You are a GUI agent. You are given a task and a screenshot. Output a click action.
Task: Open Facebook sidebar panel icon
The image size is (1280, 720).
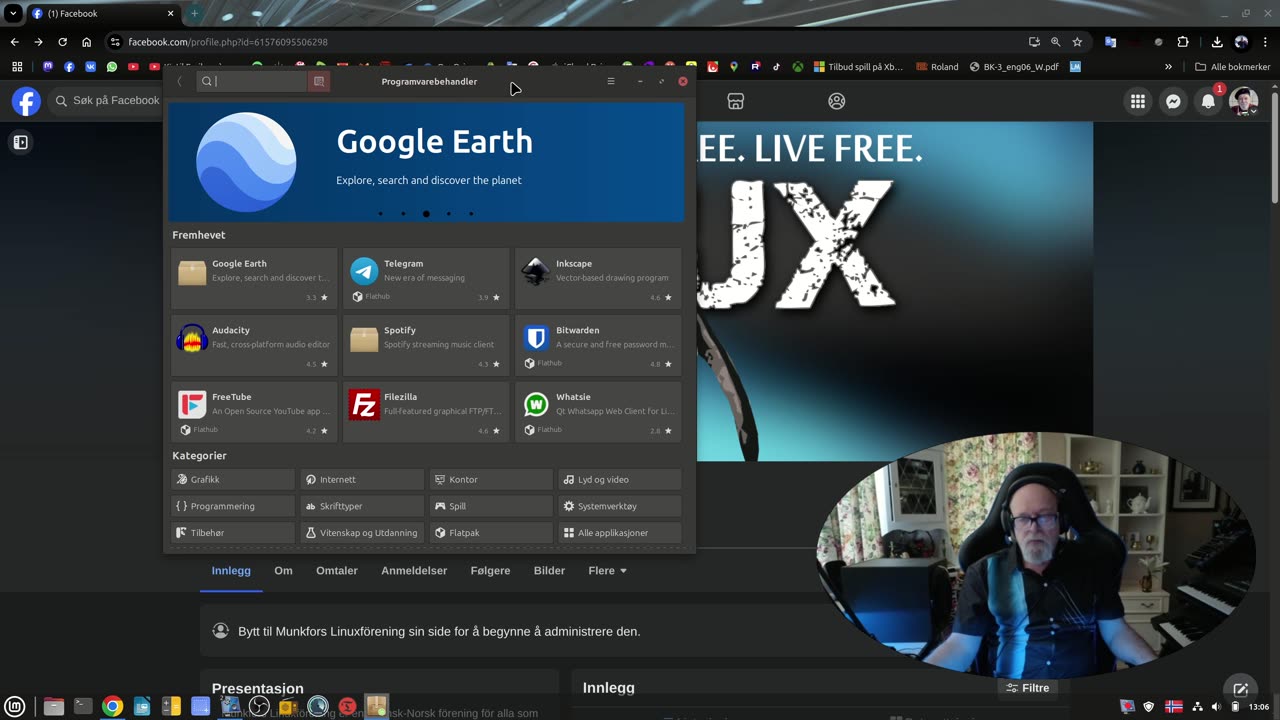tap(20, 142)
